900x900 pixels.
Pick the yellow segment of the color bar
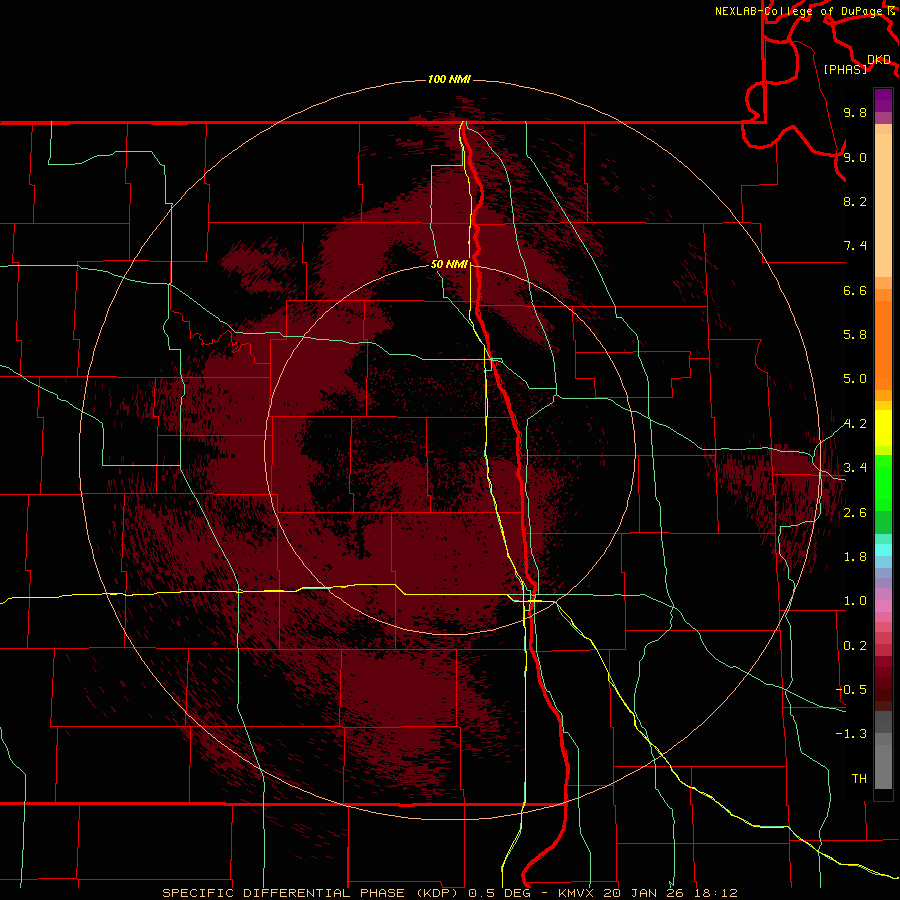click(x=883, y=428)
